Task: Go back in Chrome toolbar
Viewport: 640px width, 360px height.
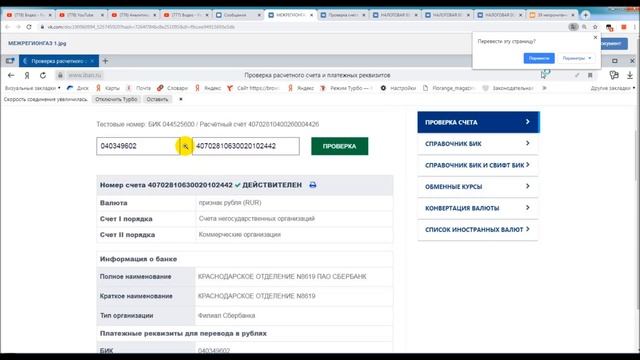Action: pos(7,27)
